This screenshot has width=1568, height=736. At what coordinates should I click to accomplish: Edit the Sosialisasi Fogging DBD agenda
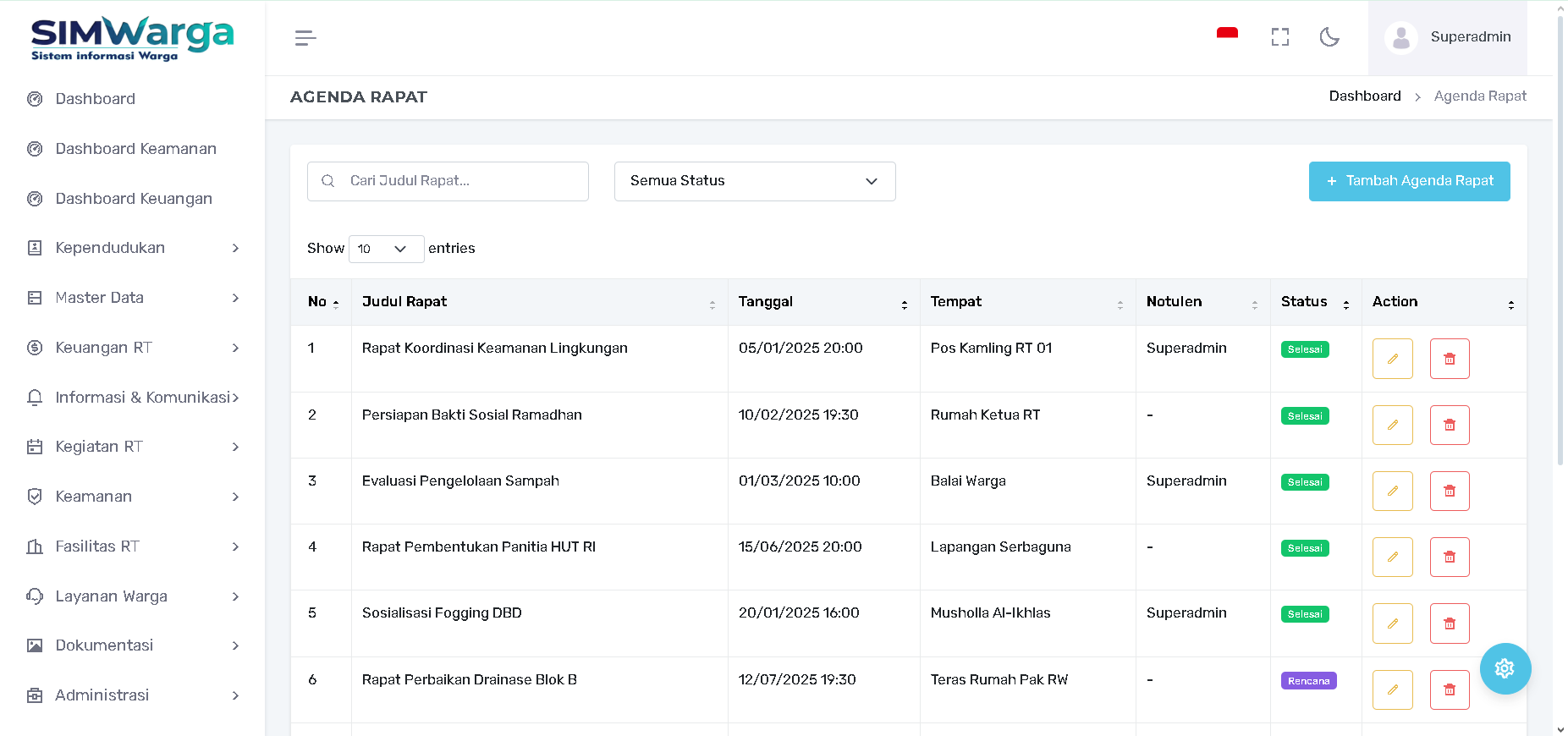pyautogui.click(x=1392, y=623)
